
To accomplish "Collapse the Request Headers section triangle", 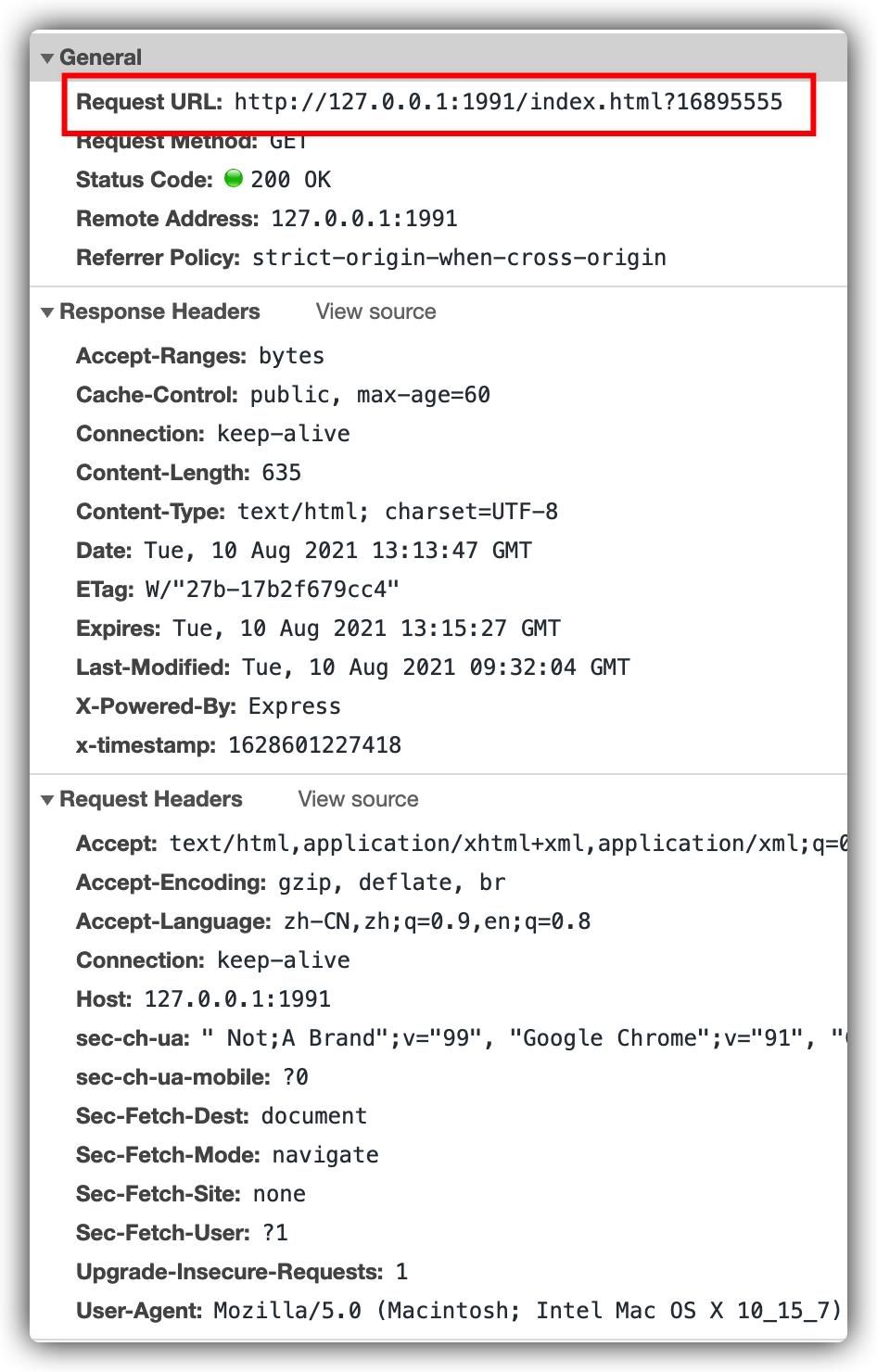I will click(x=47, y=800).
